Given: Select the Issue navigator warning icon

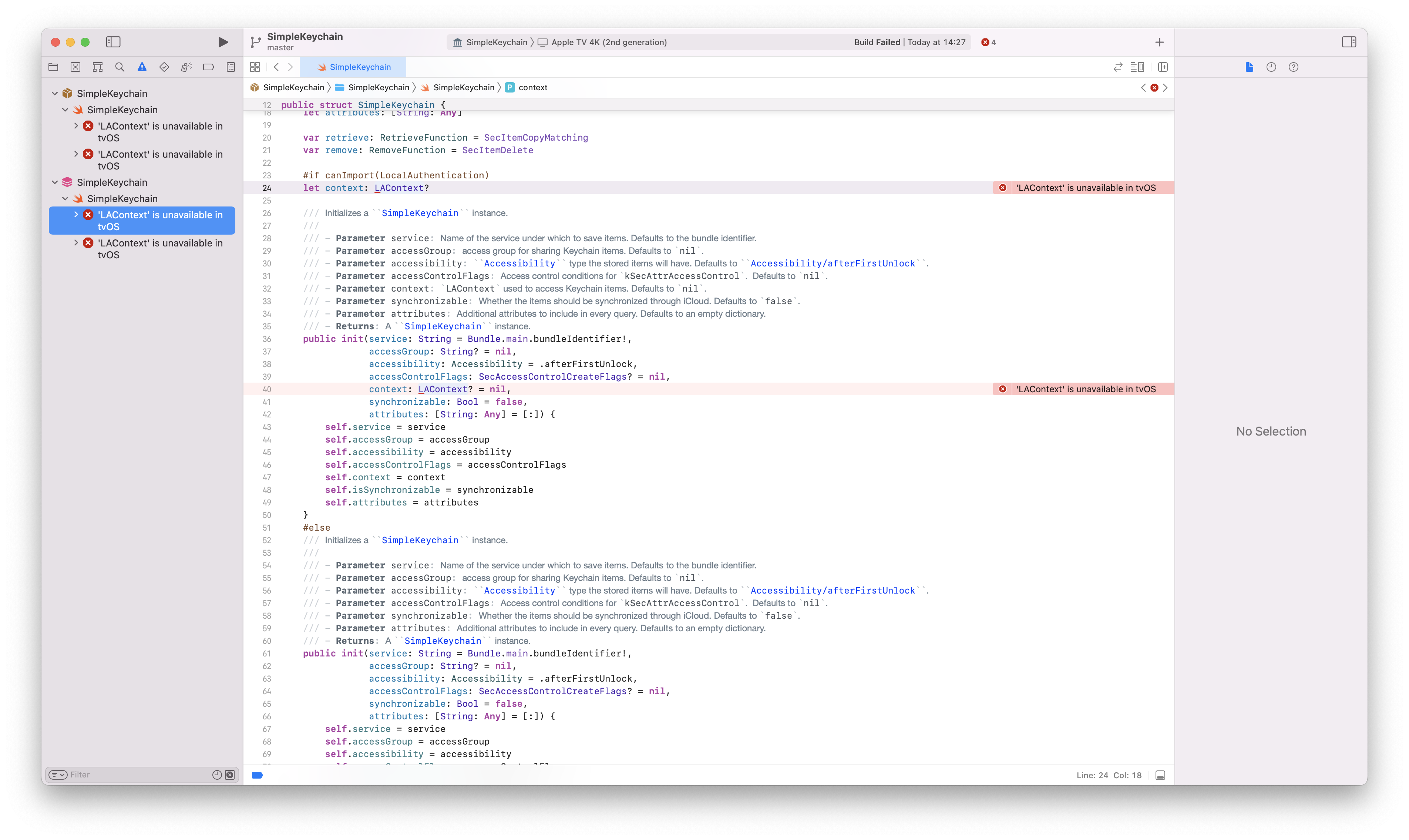Looking at the screenshot, I should (142, 67).
